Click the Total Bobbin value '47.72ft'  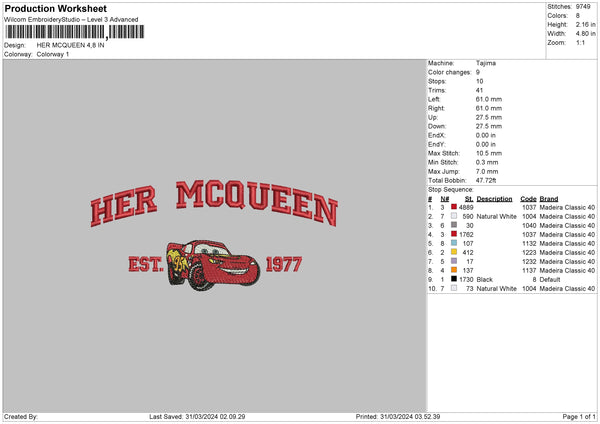click(486, 180)
